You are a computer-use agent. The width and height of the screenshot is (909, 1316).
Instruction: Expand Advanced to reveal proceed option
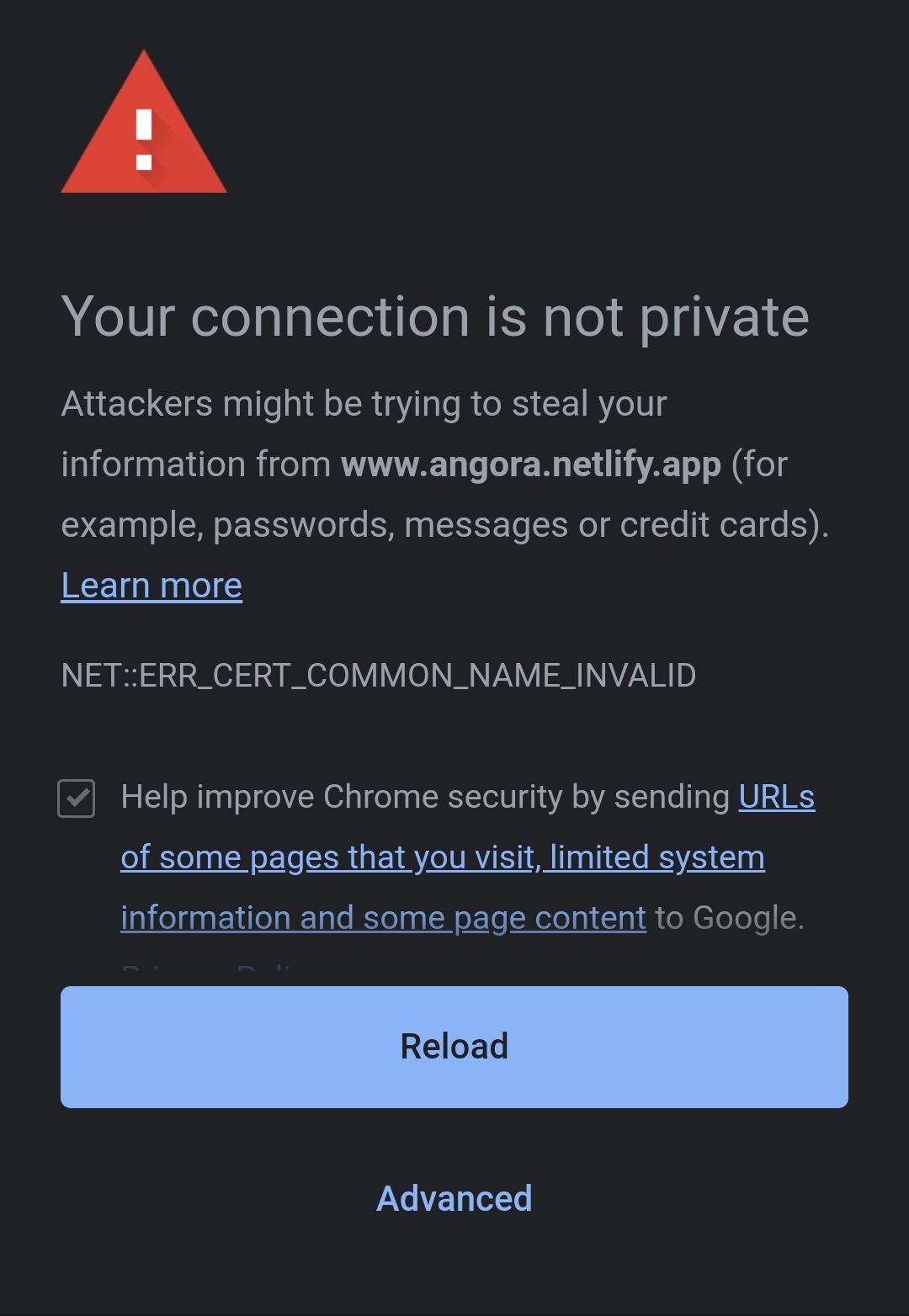click(454, 1198)
